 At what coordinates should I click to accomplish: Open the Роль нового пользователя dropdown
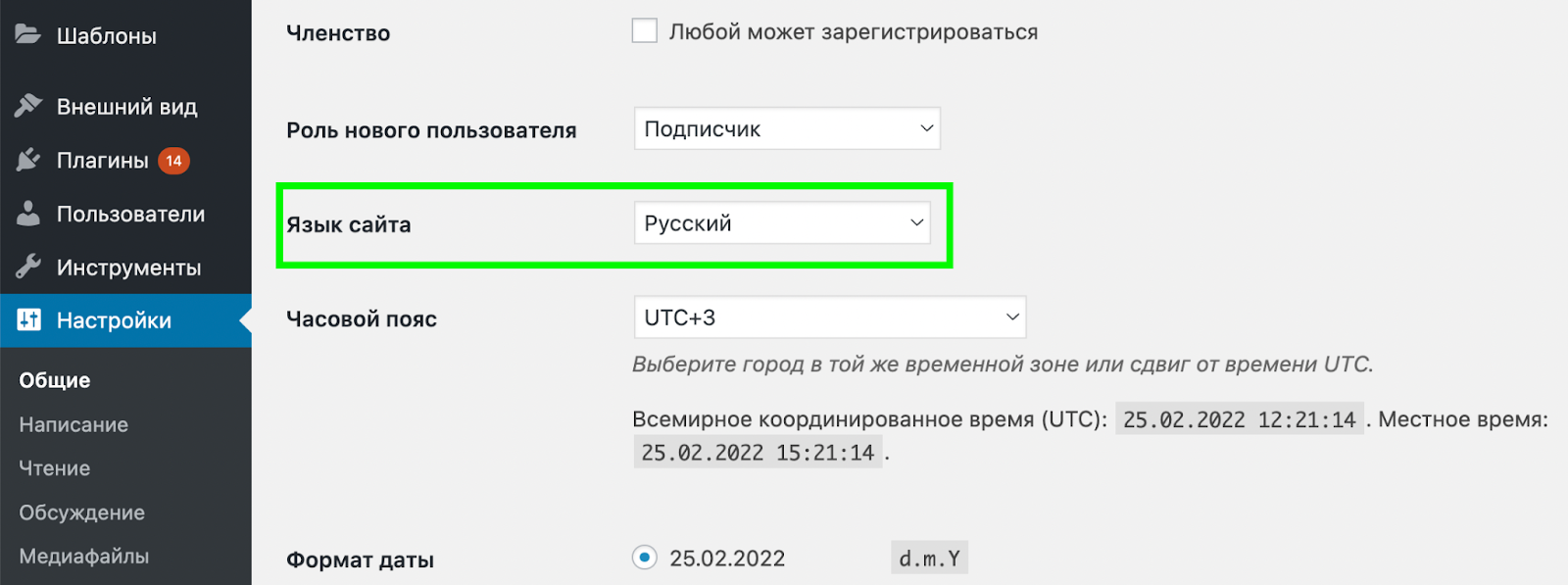pyautogui.click(x=787, y=128)
